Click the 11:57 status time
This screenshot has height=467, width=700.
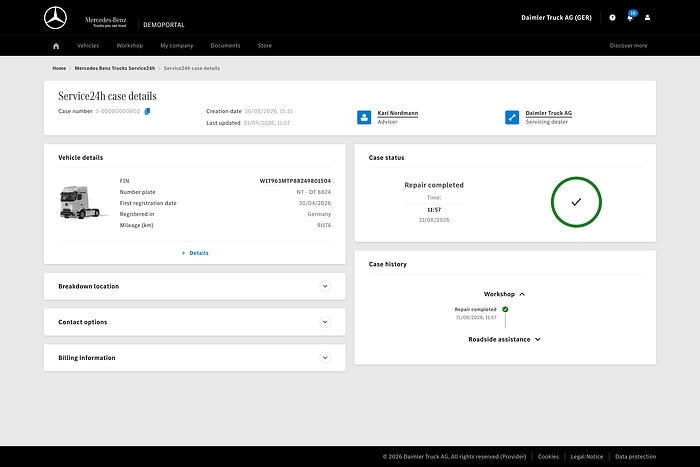434,210
